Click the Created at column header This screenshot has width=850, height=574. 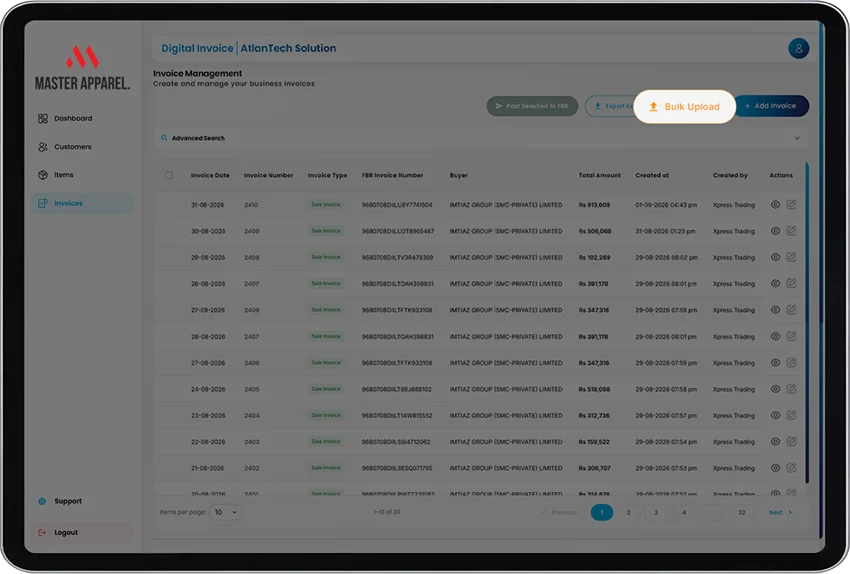[652, 176]
